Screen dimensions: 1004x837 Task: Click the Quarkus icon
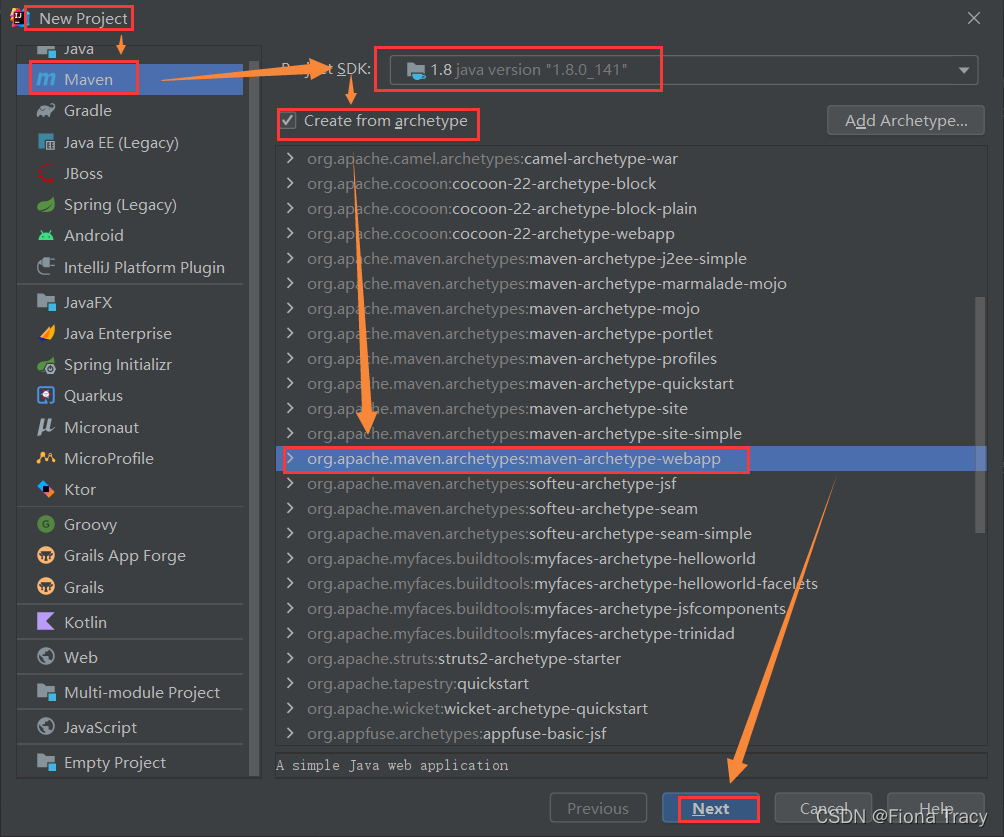pyautogui.click(x=46, y=396)
